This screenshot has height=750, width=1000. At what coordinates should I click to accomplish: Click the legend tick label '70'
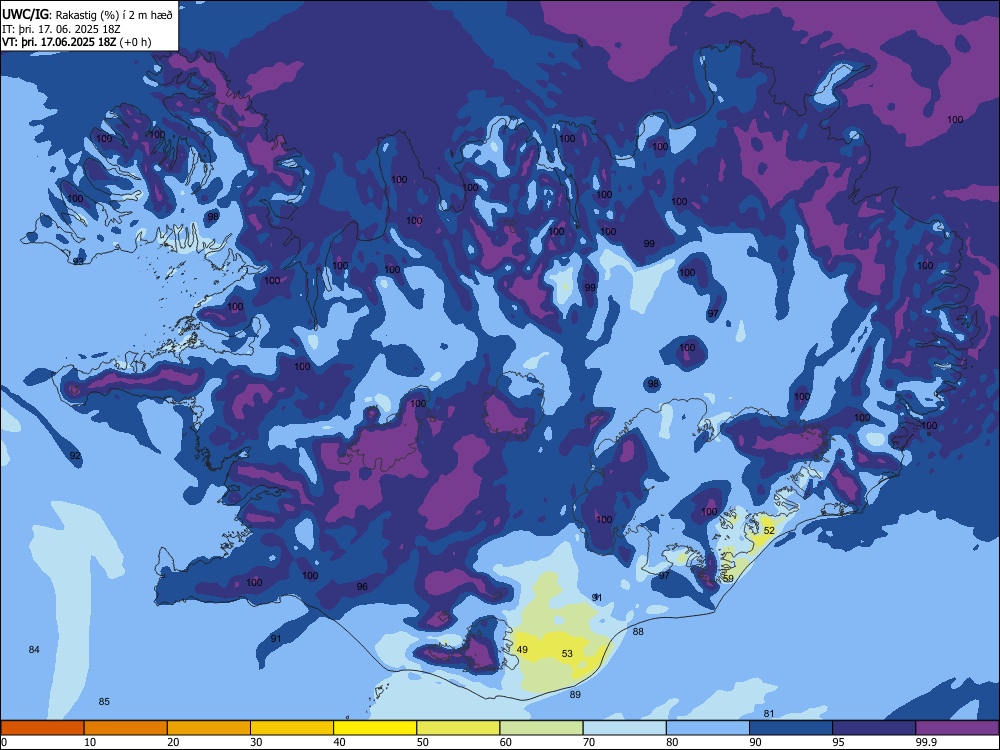coord(589,742)
